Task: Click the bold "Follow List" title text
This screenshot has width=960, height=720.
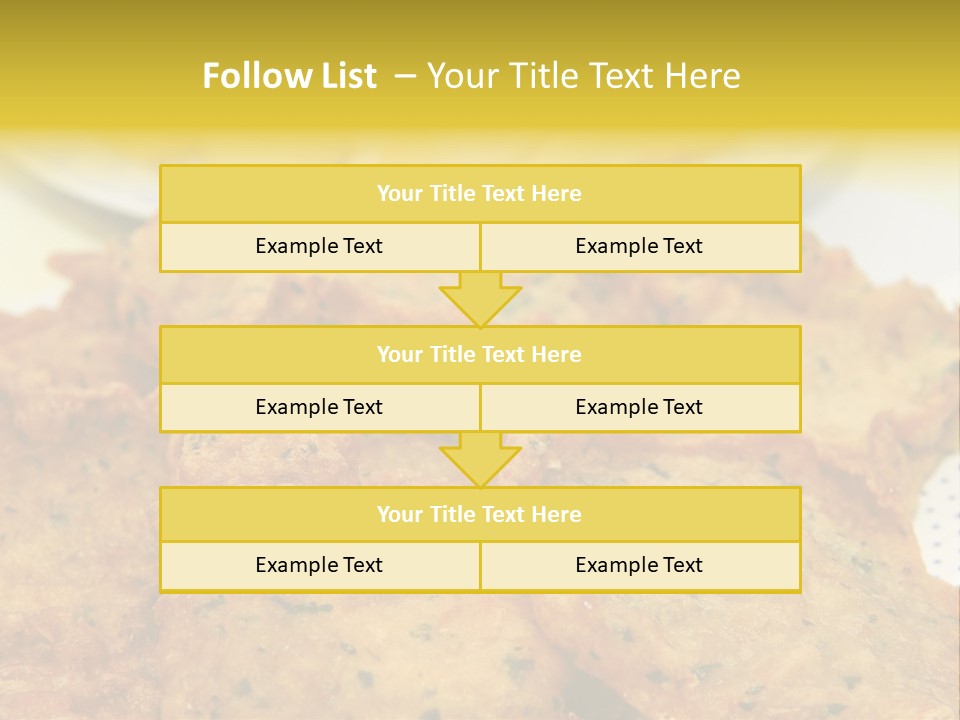Action: point(289,76)
